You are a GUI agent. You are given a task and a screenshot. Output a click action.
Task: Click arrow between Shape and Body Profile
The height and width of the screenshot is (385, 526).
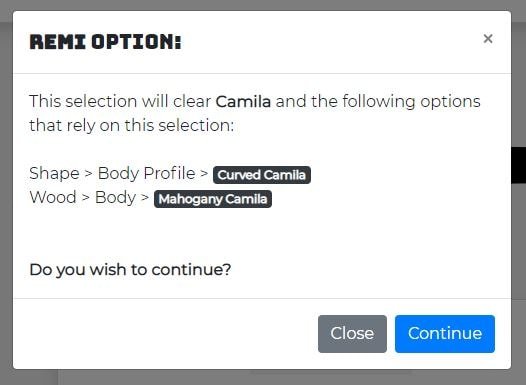(x=89, y=174)
